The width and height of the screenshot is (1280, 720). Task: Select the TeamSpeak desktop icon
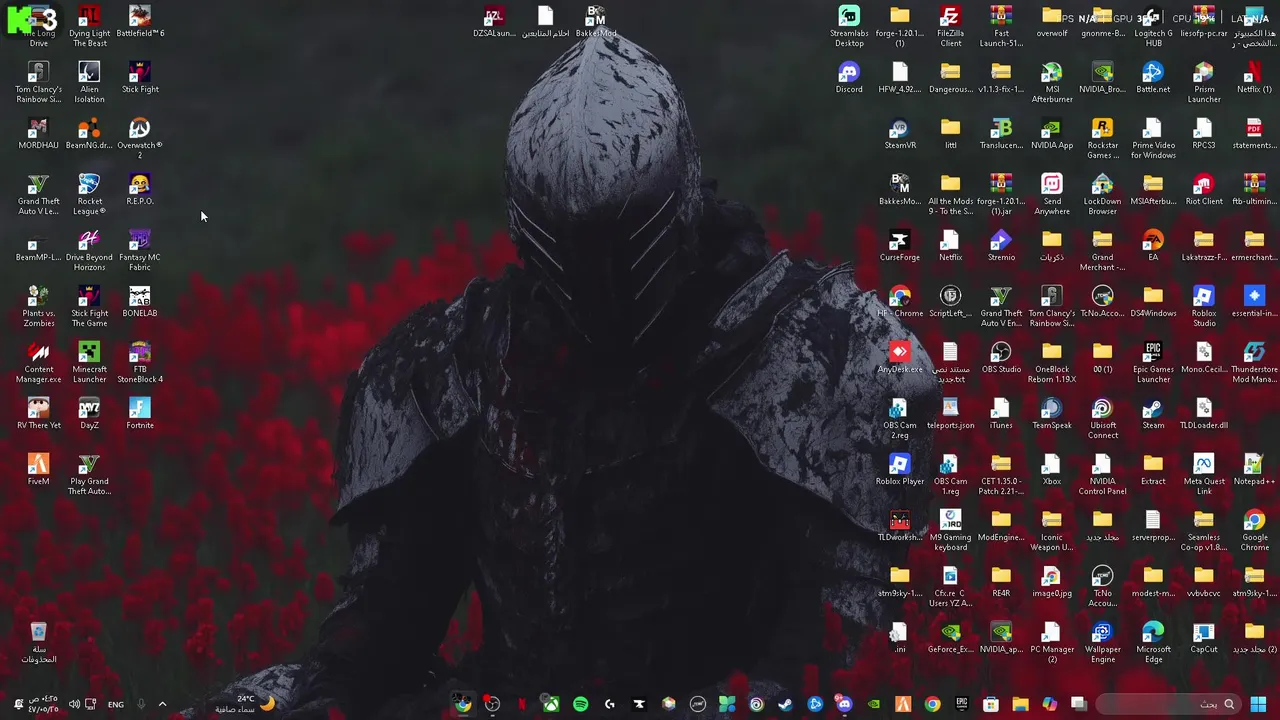1052,415
